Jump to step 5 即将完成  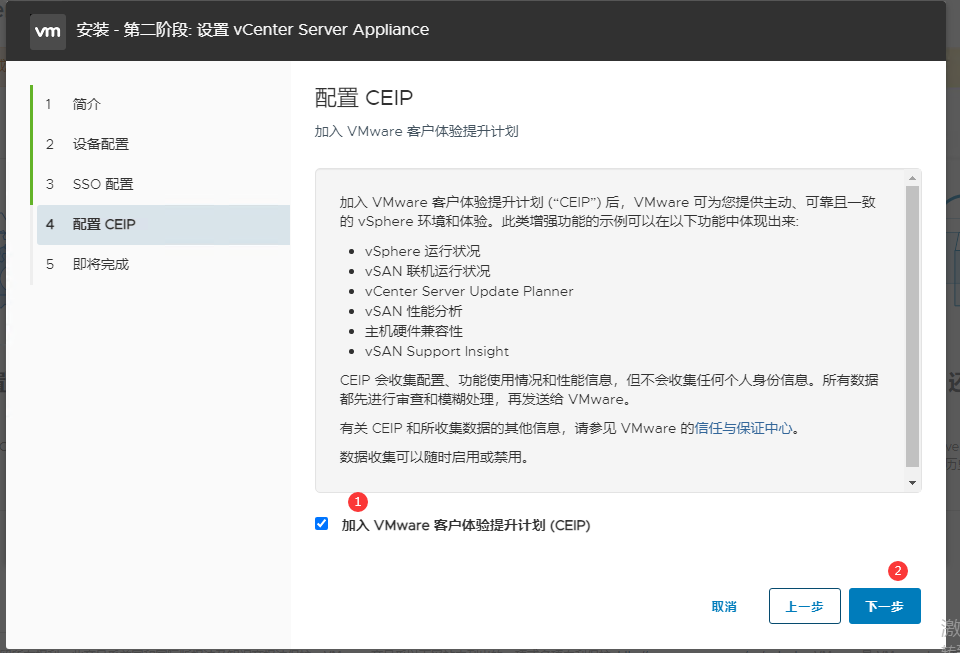pyautogui.click(x=100, y=265)
